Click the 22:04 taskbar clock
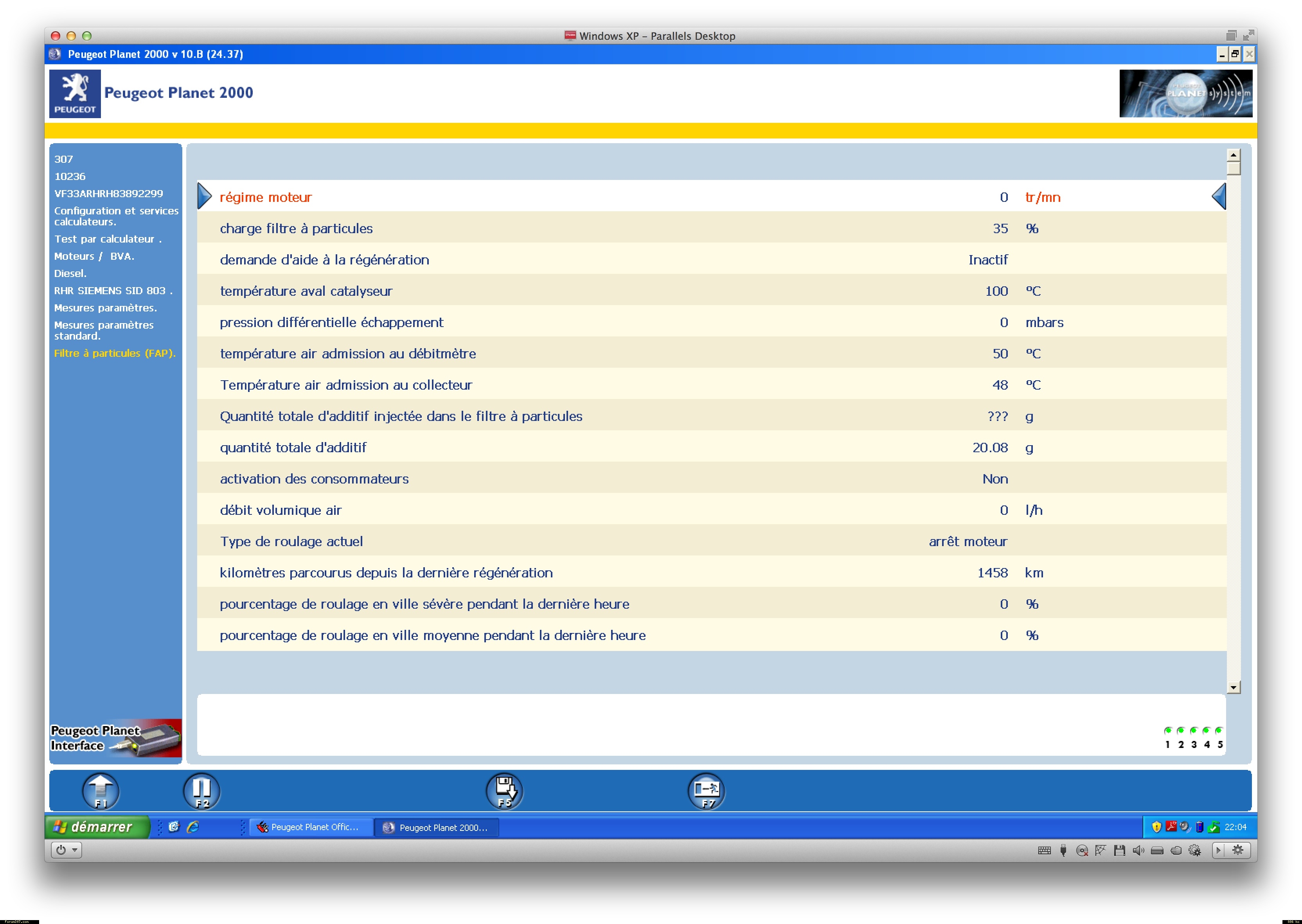The image size is (1302, 924). pyautogui.click(x=1235, y=827)
